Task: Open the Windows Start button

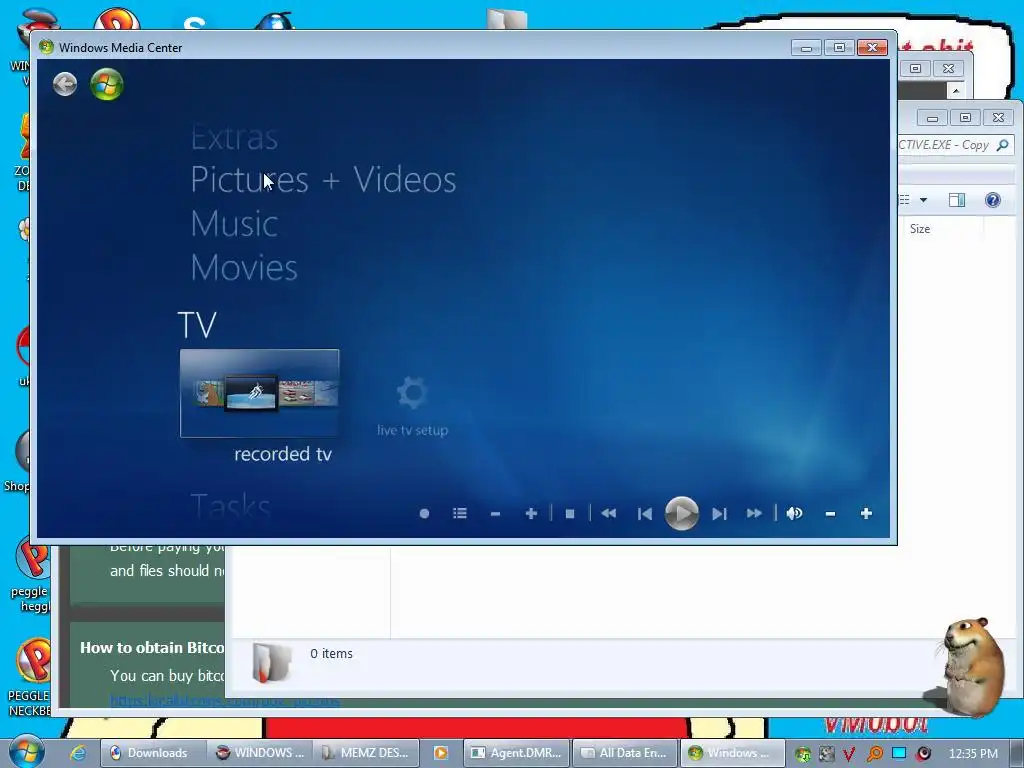Action: [x=26, y=751]
